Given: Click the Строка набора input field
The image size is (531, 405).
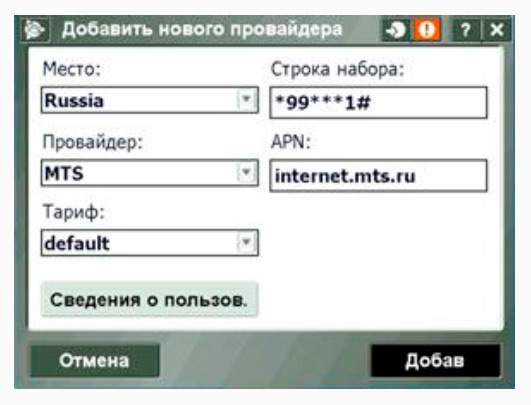Looking at the screenshot, I should (x=379, y=103).
